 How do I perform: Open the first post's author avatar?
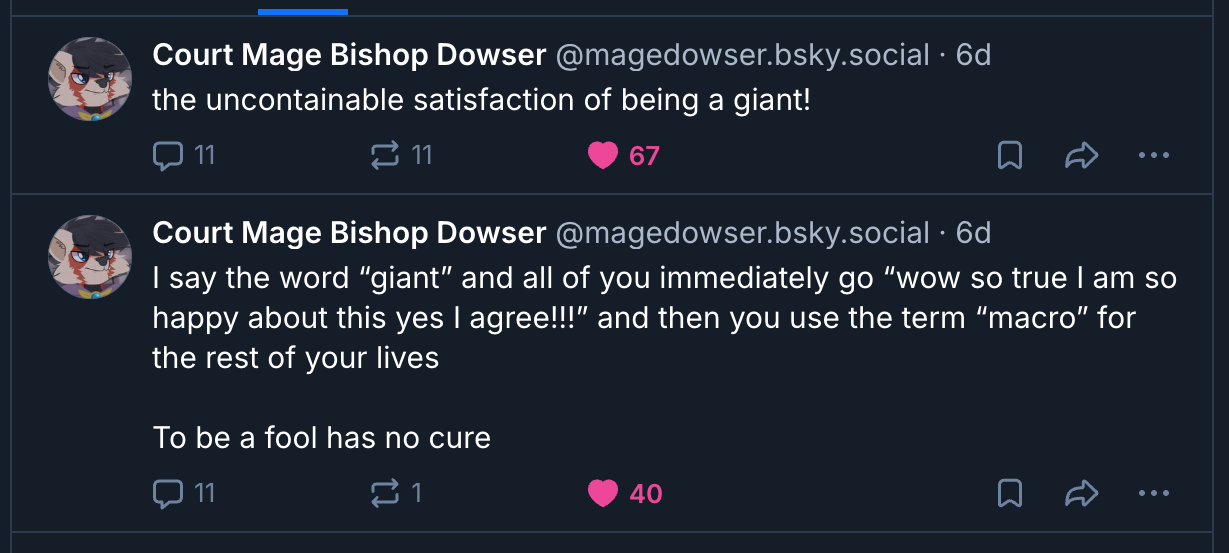[x=90, y=79]
